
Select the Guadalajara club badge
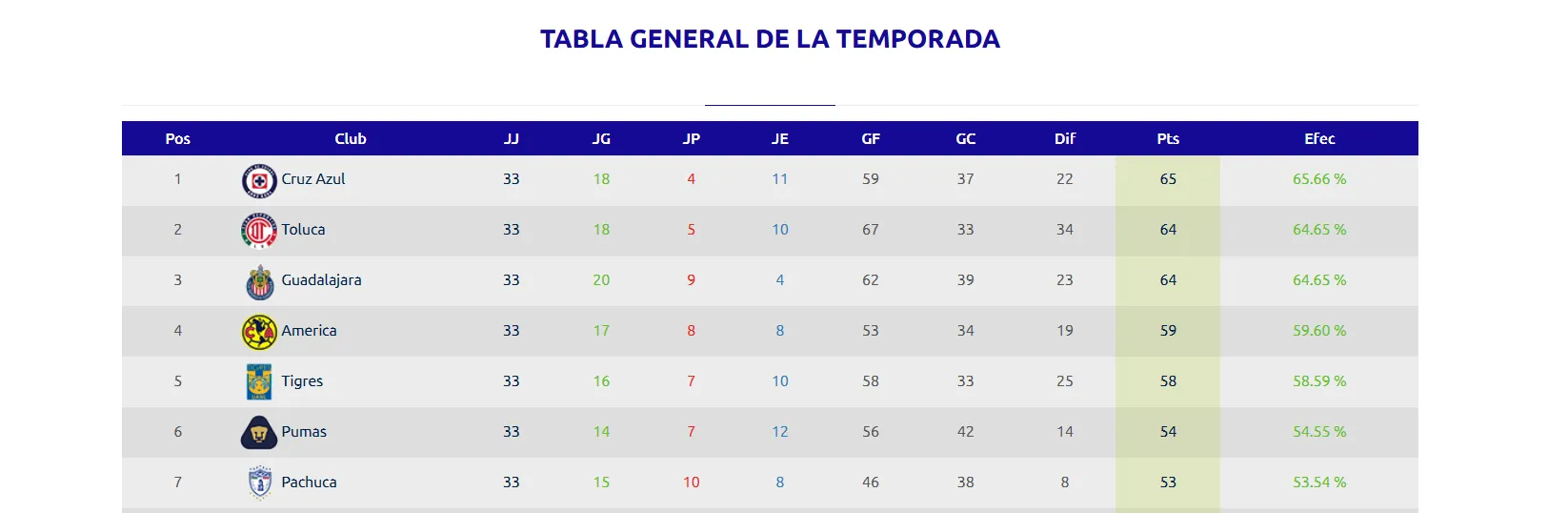click(x=259, y=281)
